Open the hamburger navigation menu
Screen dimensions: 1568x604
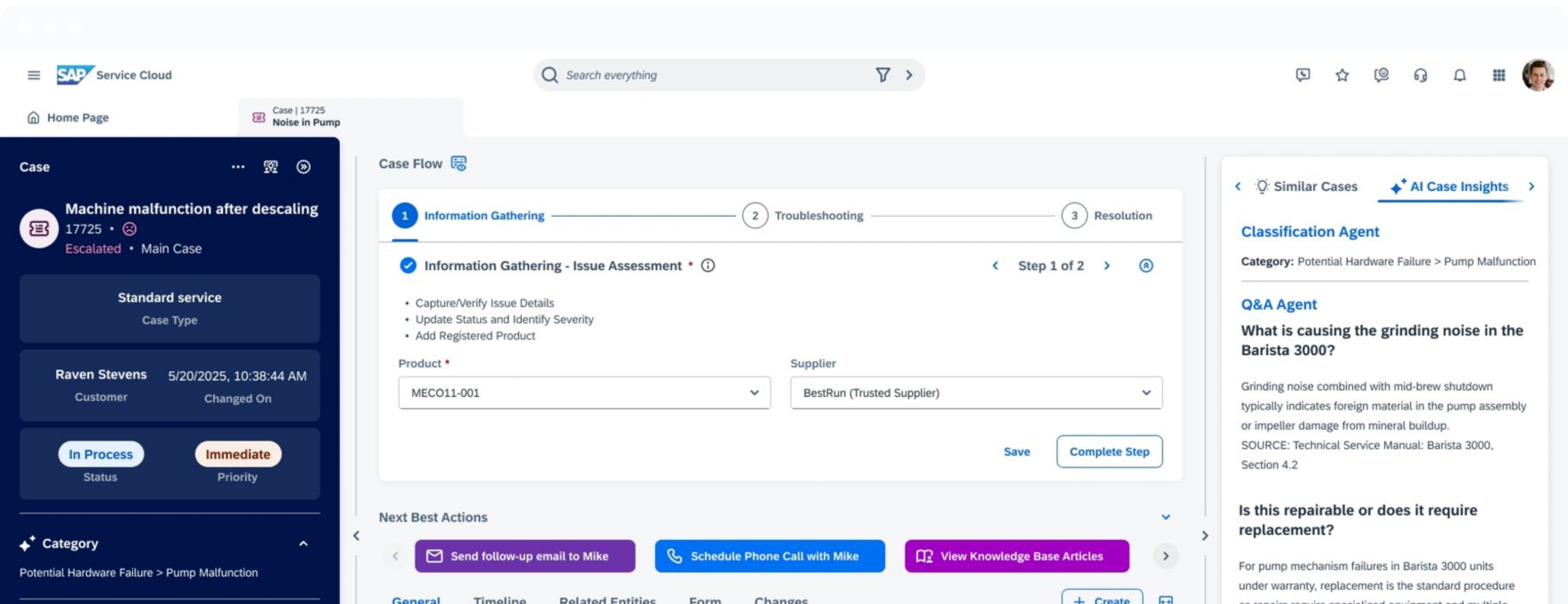(34, 75)
